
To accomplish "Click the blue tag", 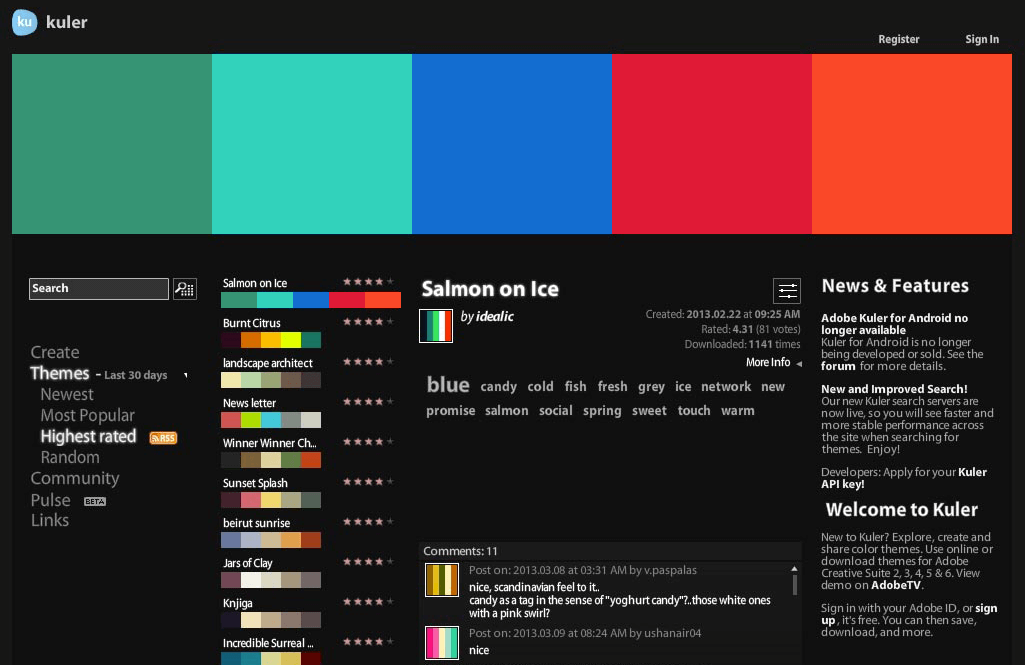I will click(x=448, y=384).
